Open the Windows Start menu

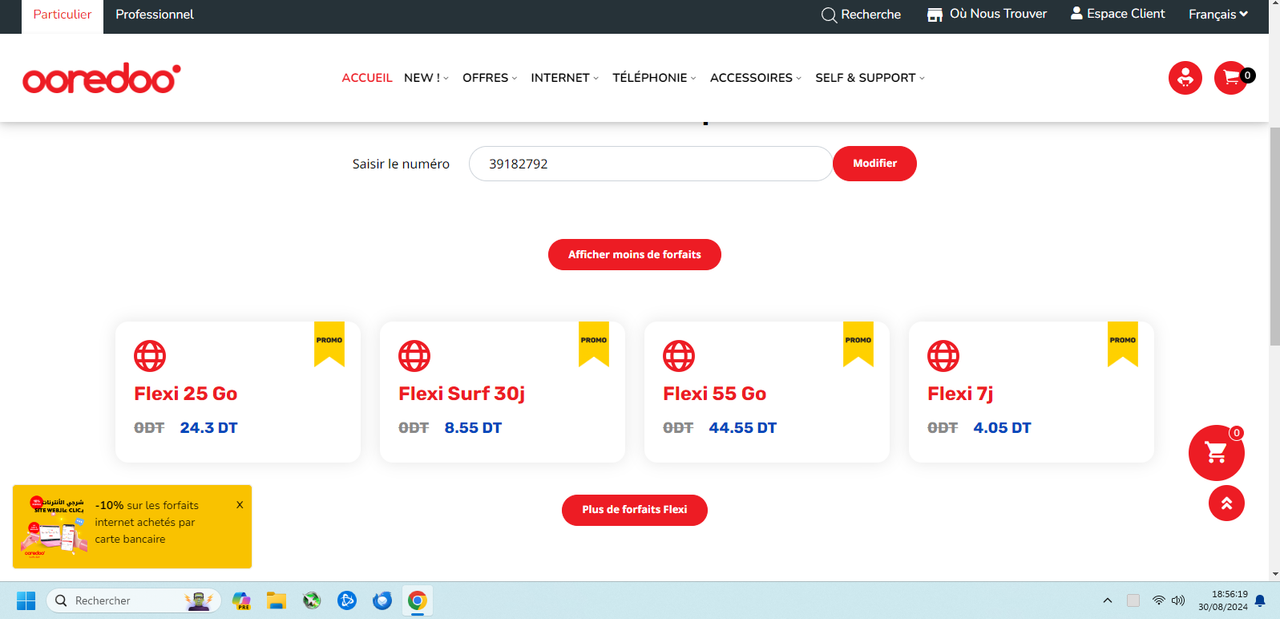(x=26, y=600)
